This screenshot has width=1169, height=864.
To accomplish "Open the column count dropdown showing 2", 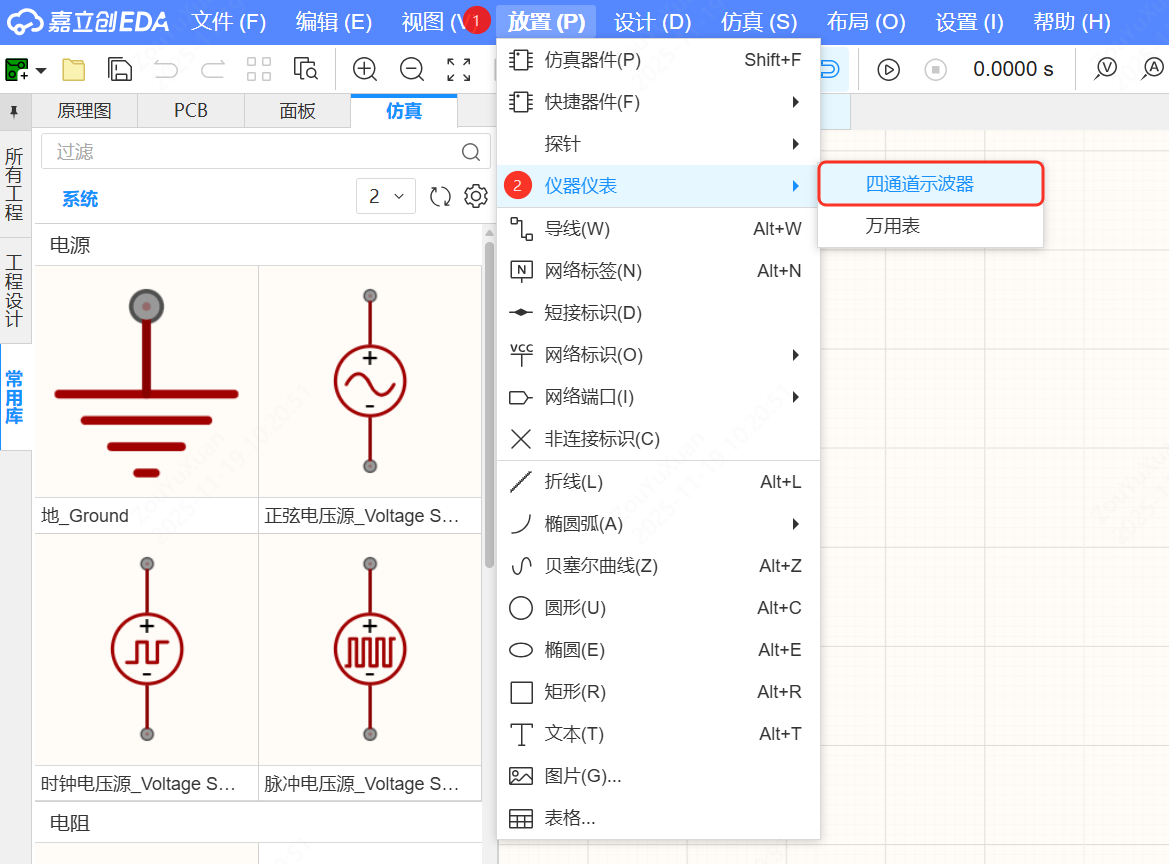I will (x=386, y=196).
